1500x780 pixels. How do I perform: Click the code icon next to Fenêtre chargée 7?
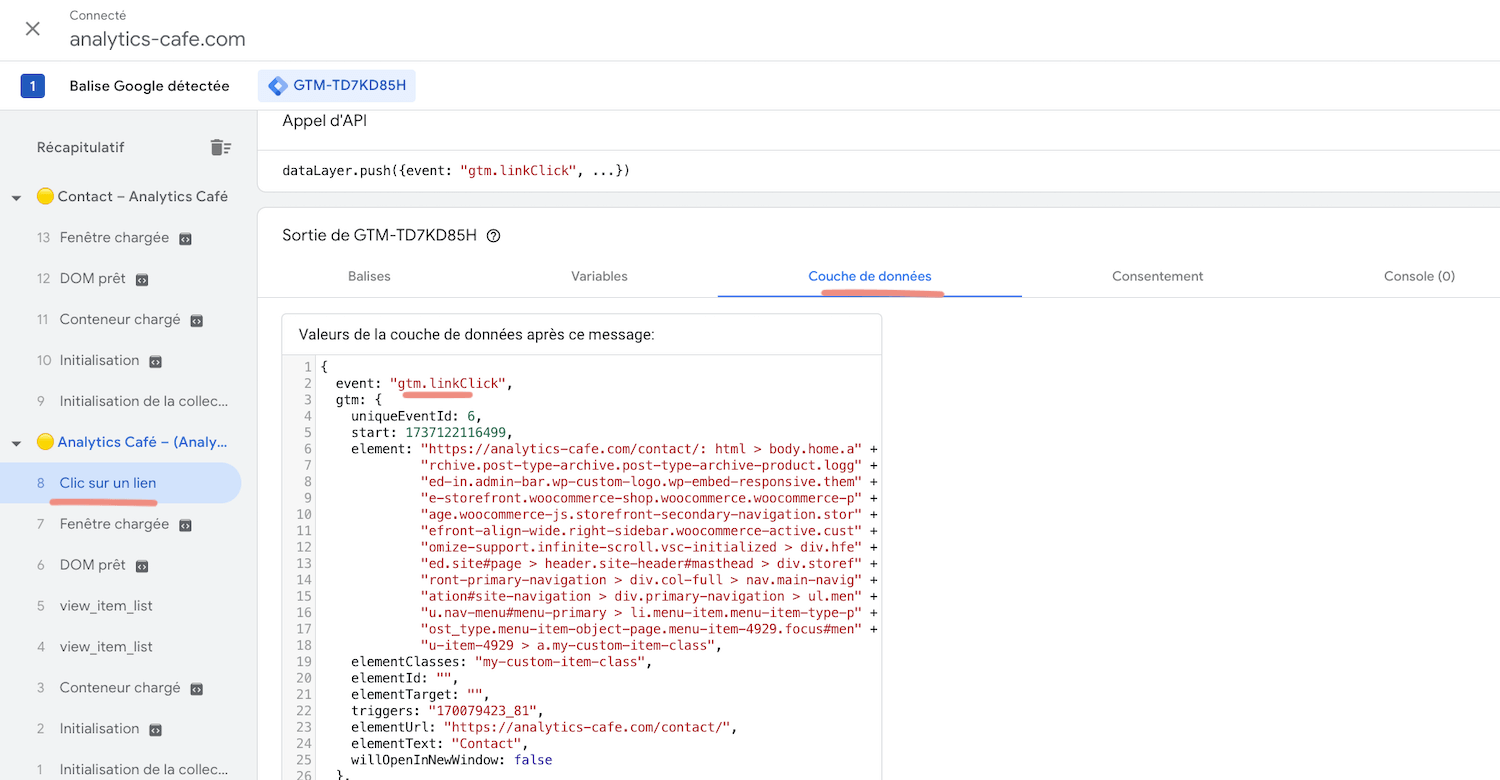tap(185, 525)
